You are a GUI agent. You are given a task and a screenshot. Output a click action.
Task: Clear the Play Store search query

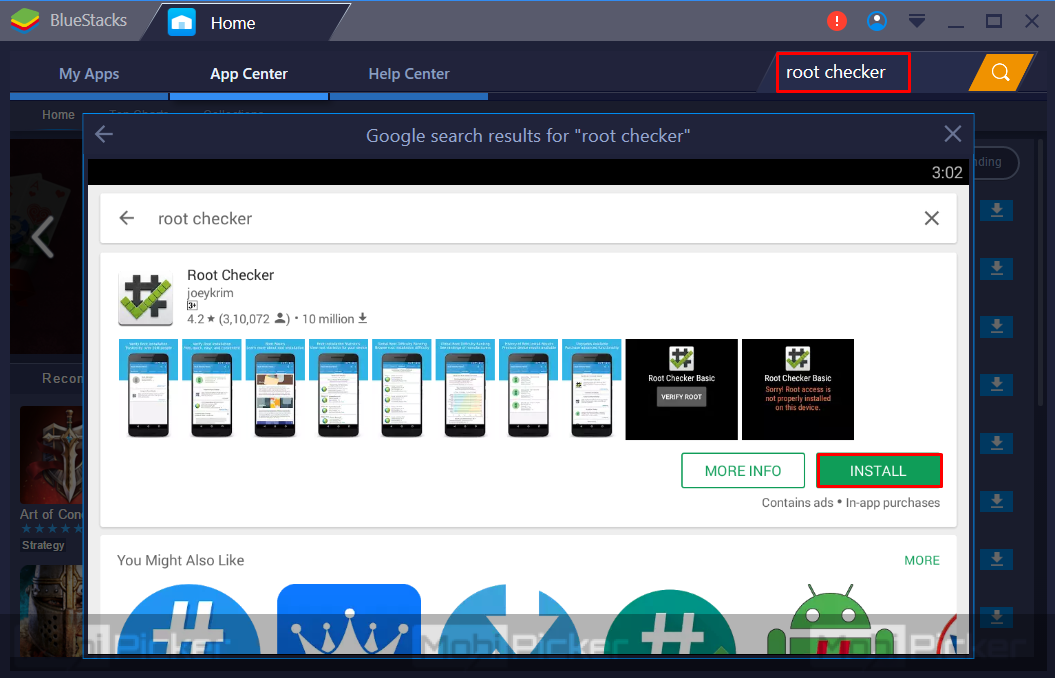pyautogui.click(x=932, y=218)
